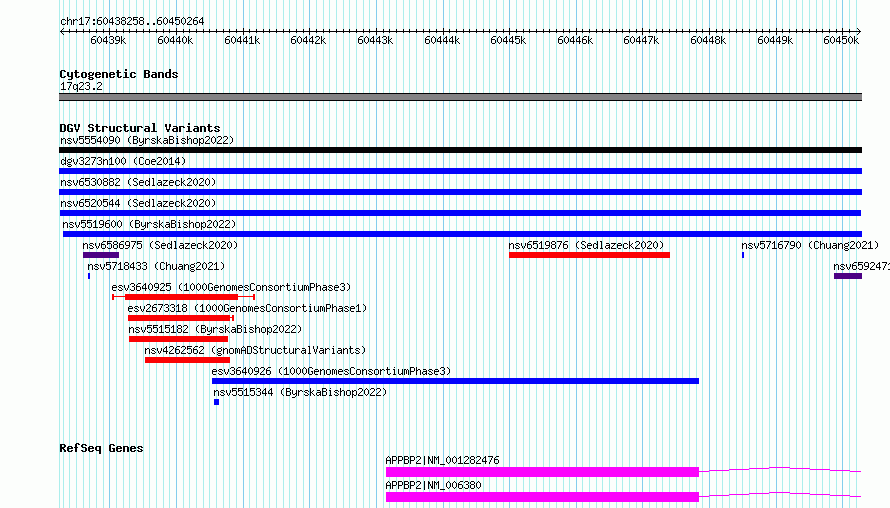Select the Cytogenetic Bands track title
Viewport: 890px width, 508px height.
coord(119,74)
